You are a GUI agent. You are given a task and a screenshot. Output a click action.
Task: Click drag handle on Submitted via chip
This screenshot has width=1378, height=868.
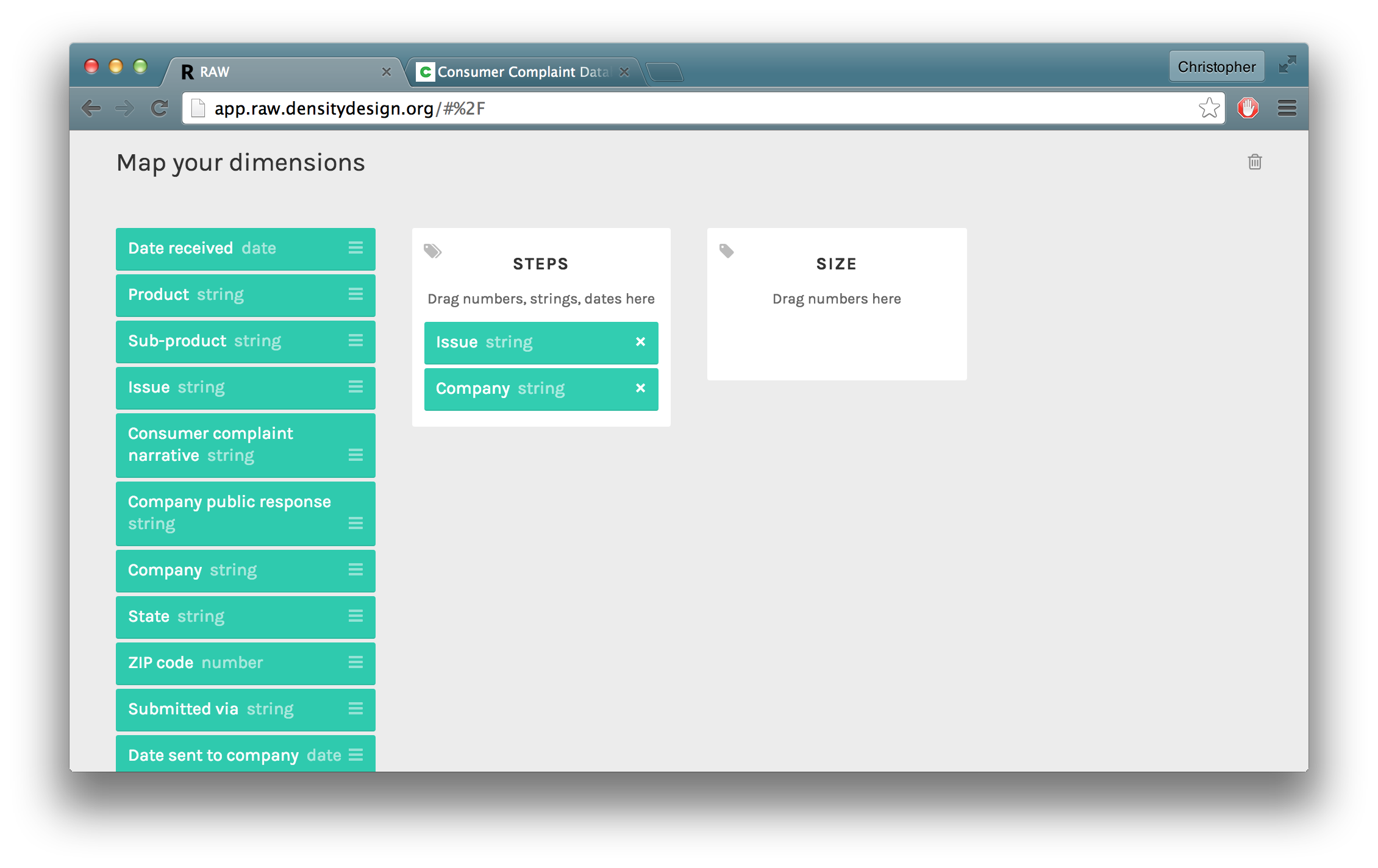[355, 709]
